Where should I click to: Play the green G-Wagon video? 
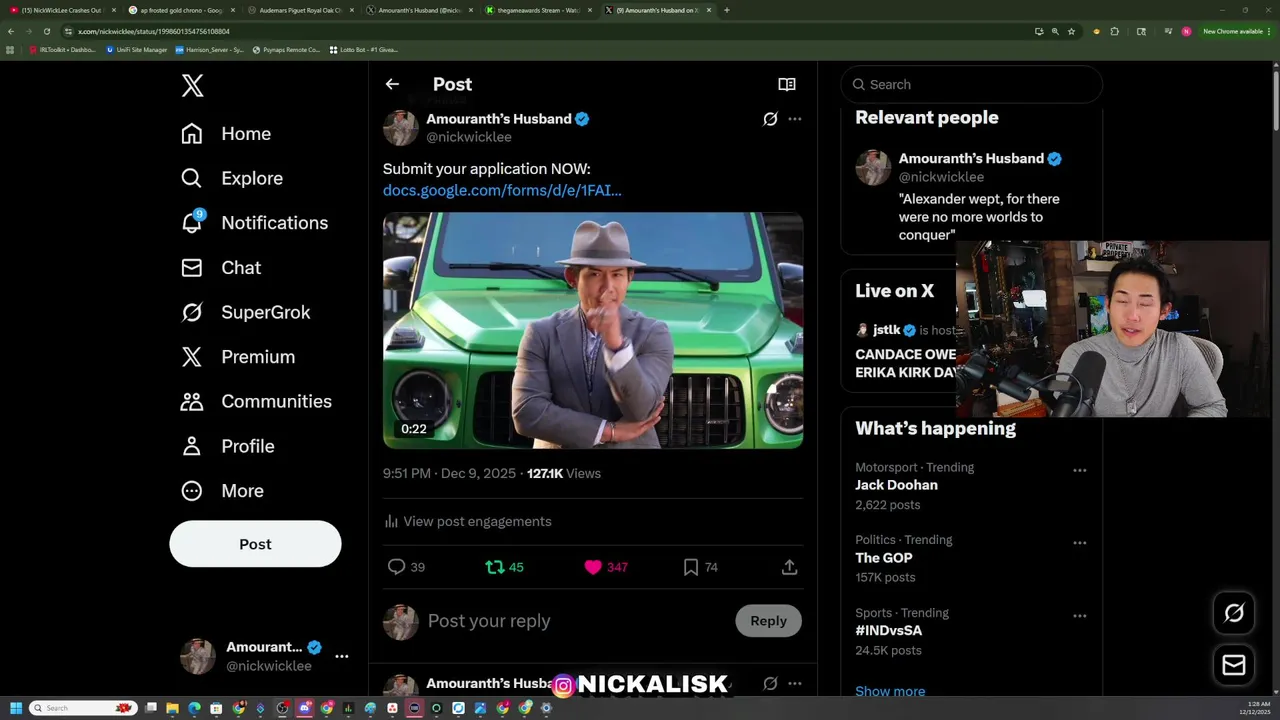(593, 330)
